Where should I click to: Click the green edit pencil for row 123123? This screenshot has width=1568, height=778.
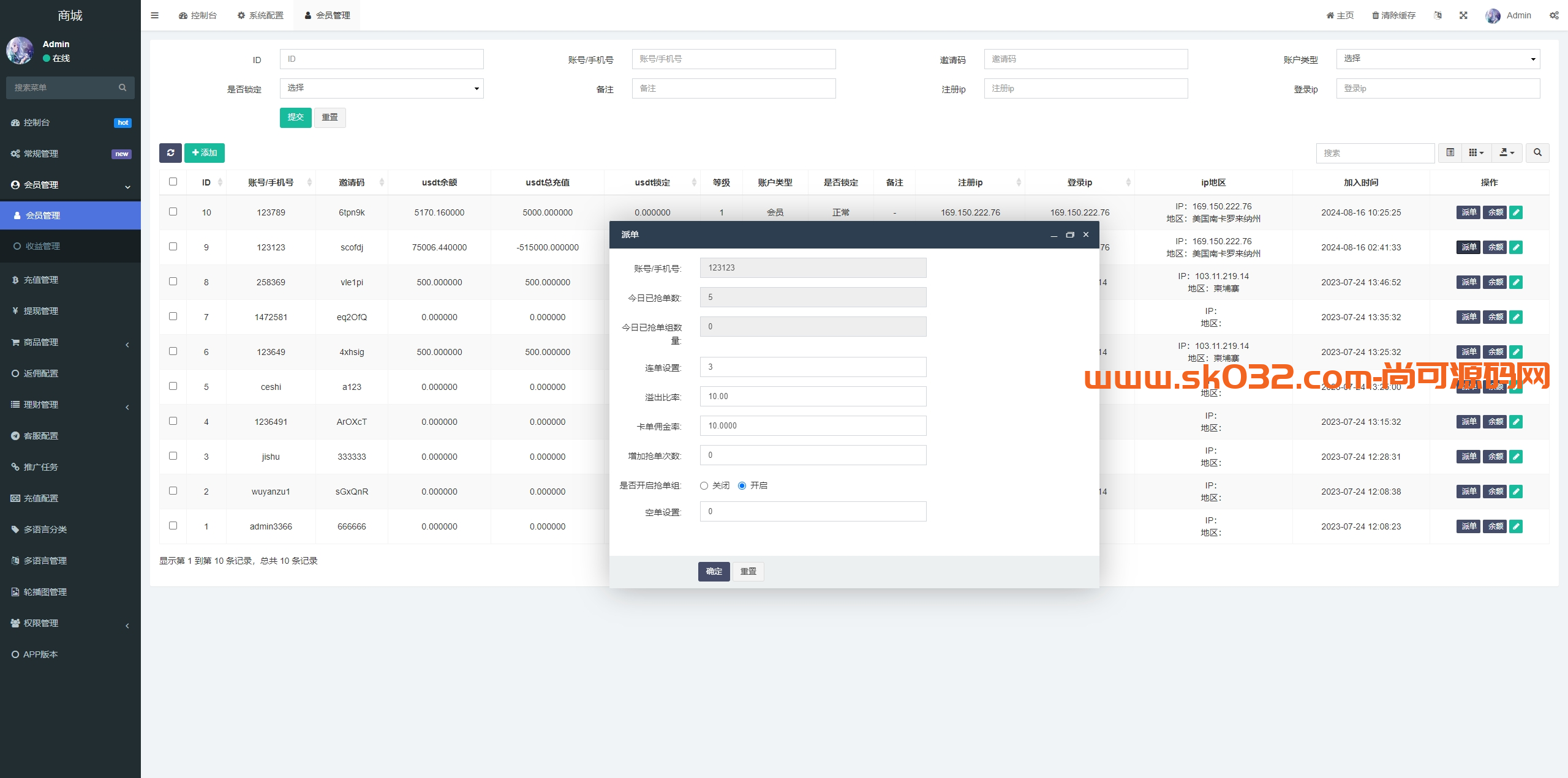(x=1516, y=247)
